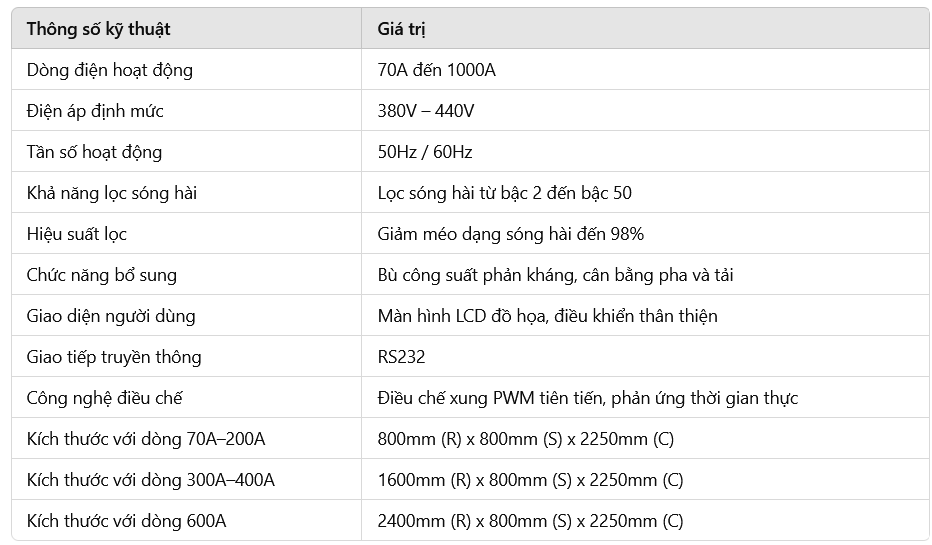The width and height of the screenshot is (932, 545).
Task: Click the 'Thông số kỹ thuật' column header
Action: (x=98, y=29)
